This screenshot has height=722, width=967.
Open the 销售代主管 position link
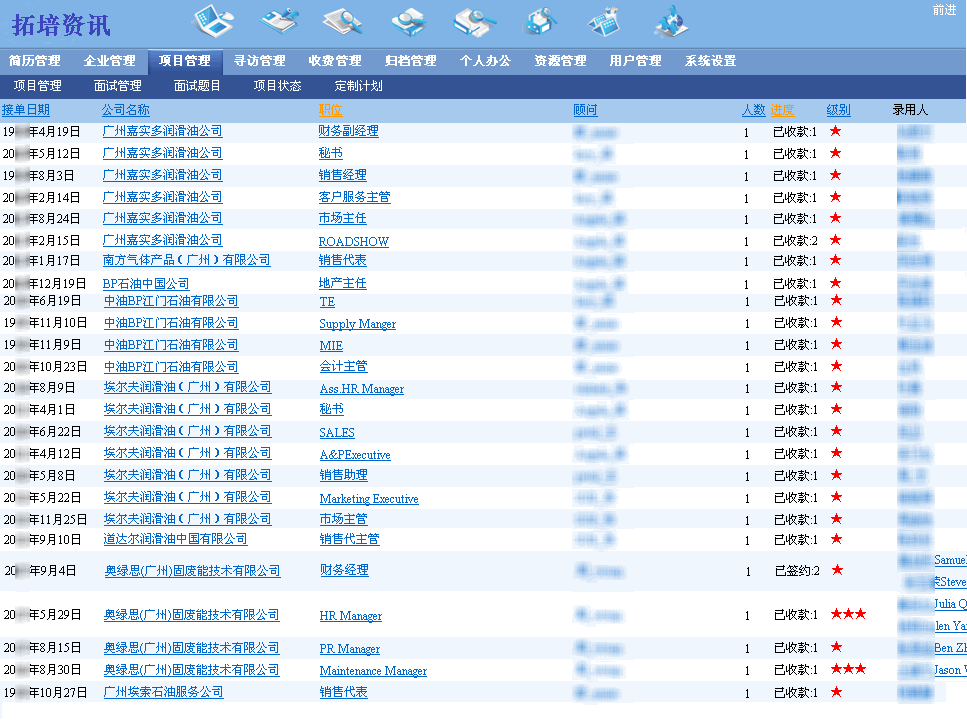pyautogui.click(x=350, y=539)
